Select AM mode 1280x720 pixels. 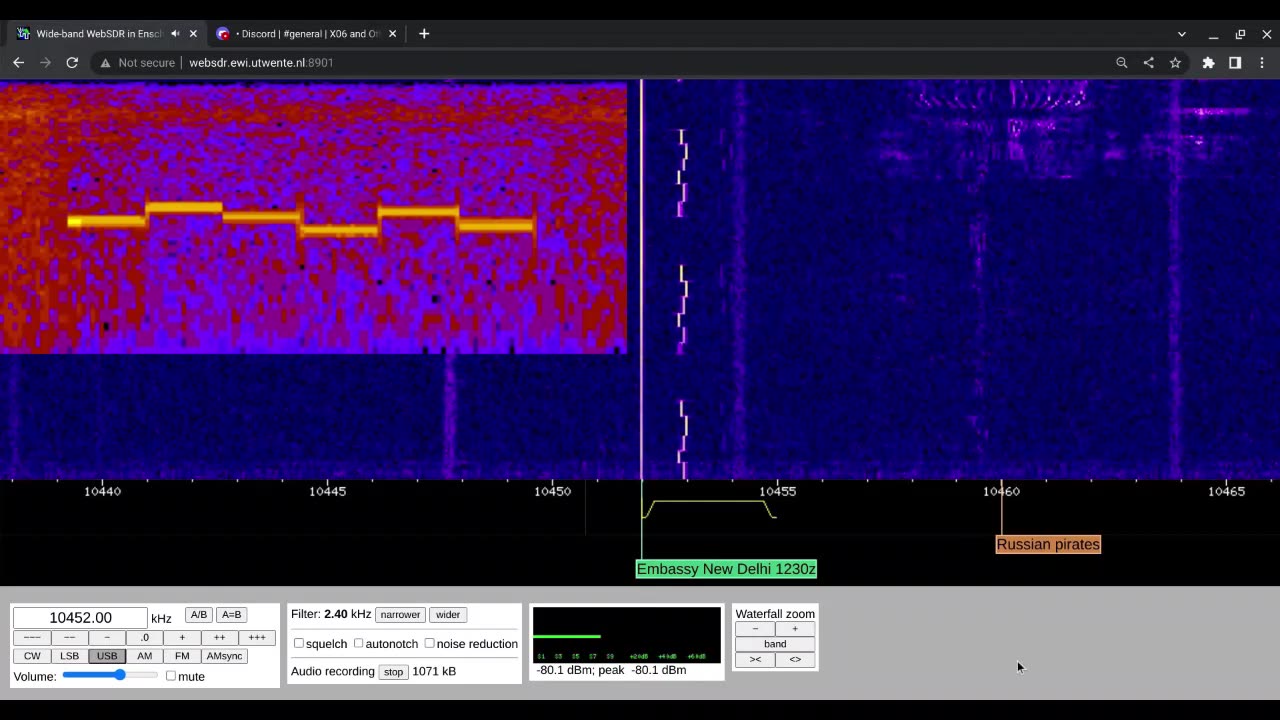[x=144, y=656]
